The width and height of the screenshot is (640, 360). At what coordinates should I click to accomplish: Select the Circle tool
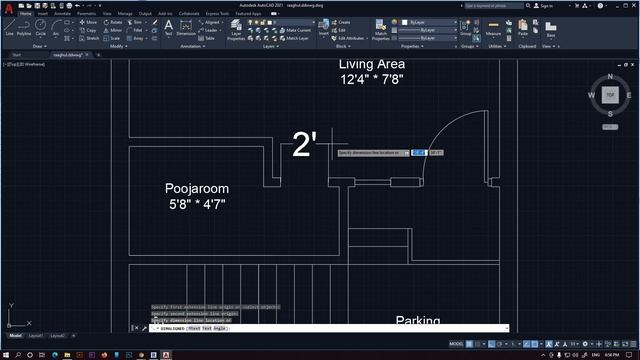(40, 28)
